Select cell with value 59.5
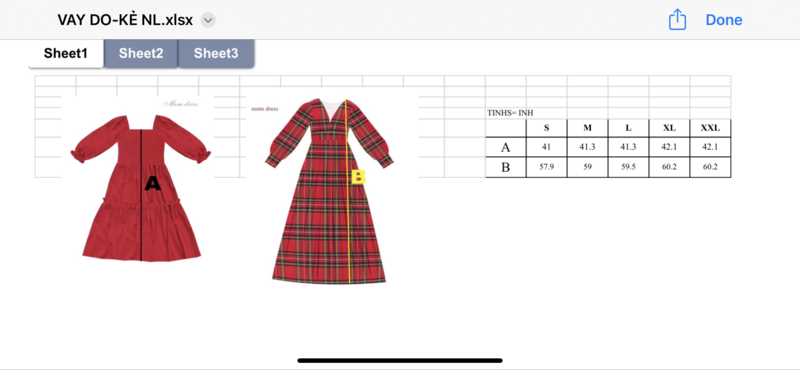Screen dimensions: 800x370 pyautogui.click(x=629, y=167)
